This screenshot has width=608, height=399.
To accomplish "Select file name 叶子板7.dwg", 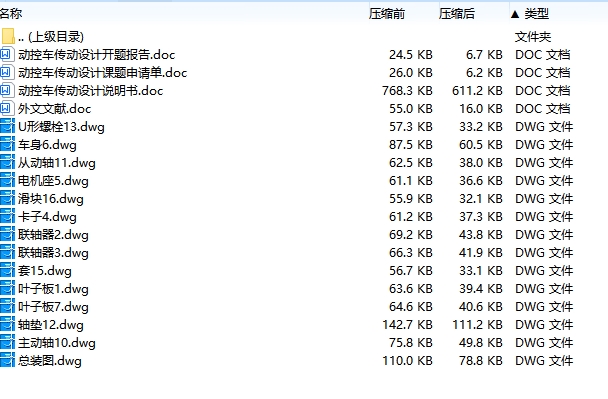I will click(53, 307).
